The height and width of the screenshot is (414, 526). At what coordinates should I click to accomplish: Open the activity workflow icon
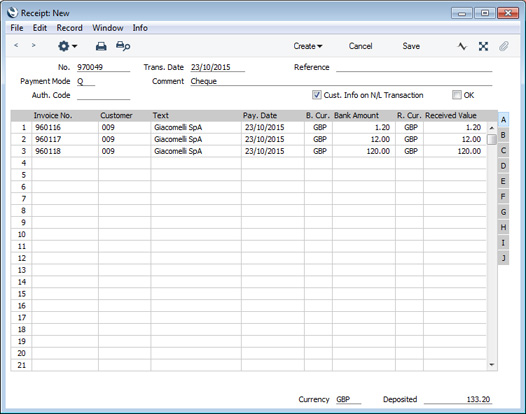pos(462,46)
